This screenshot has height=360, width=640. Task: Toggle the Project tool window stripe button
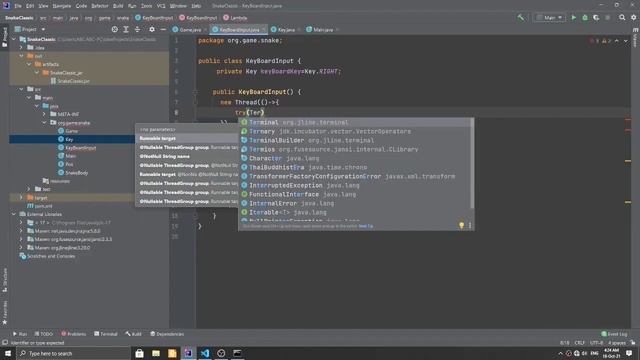[x=4, y=37]
